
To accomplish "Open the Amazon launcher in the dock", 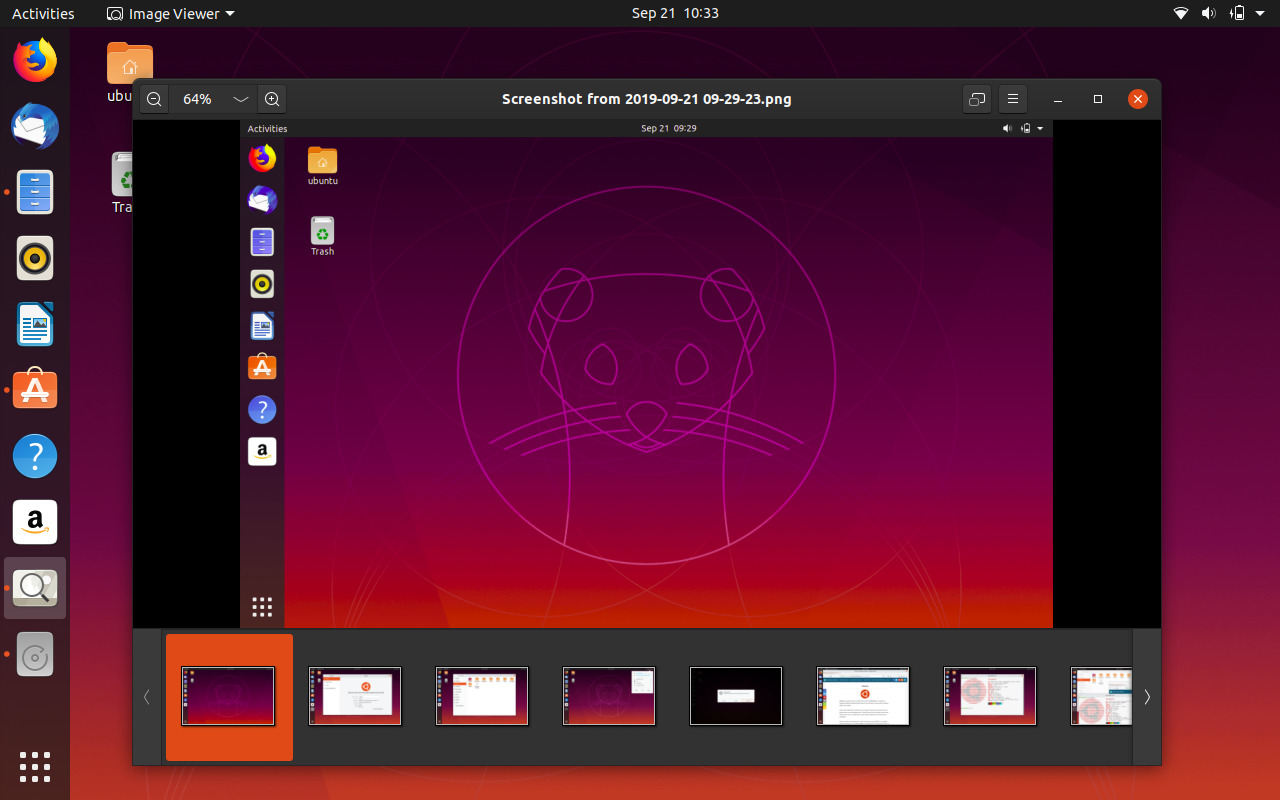I will point(35,522).
